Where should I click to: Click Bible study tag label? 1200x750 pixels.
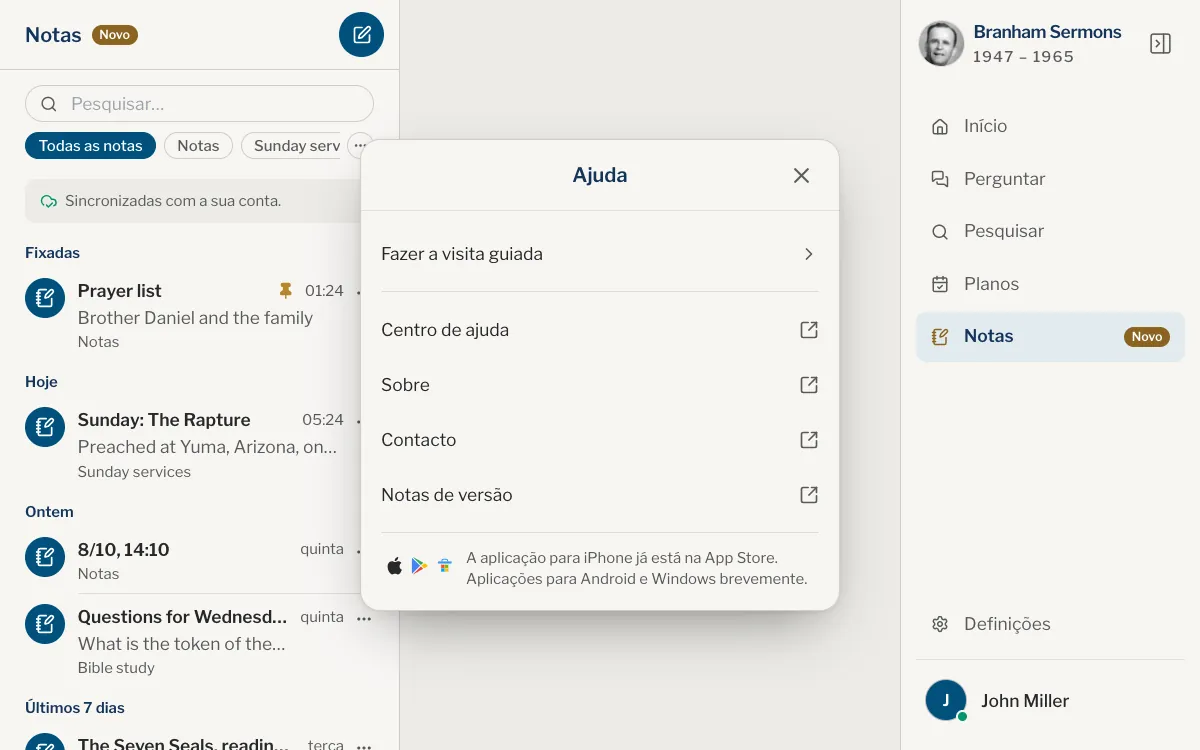coord(116,668)
